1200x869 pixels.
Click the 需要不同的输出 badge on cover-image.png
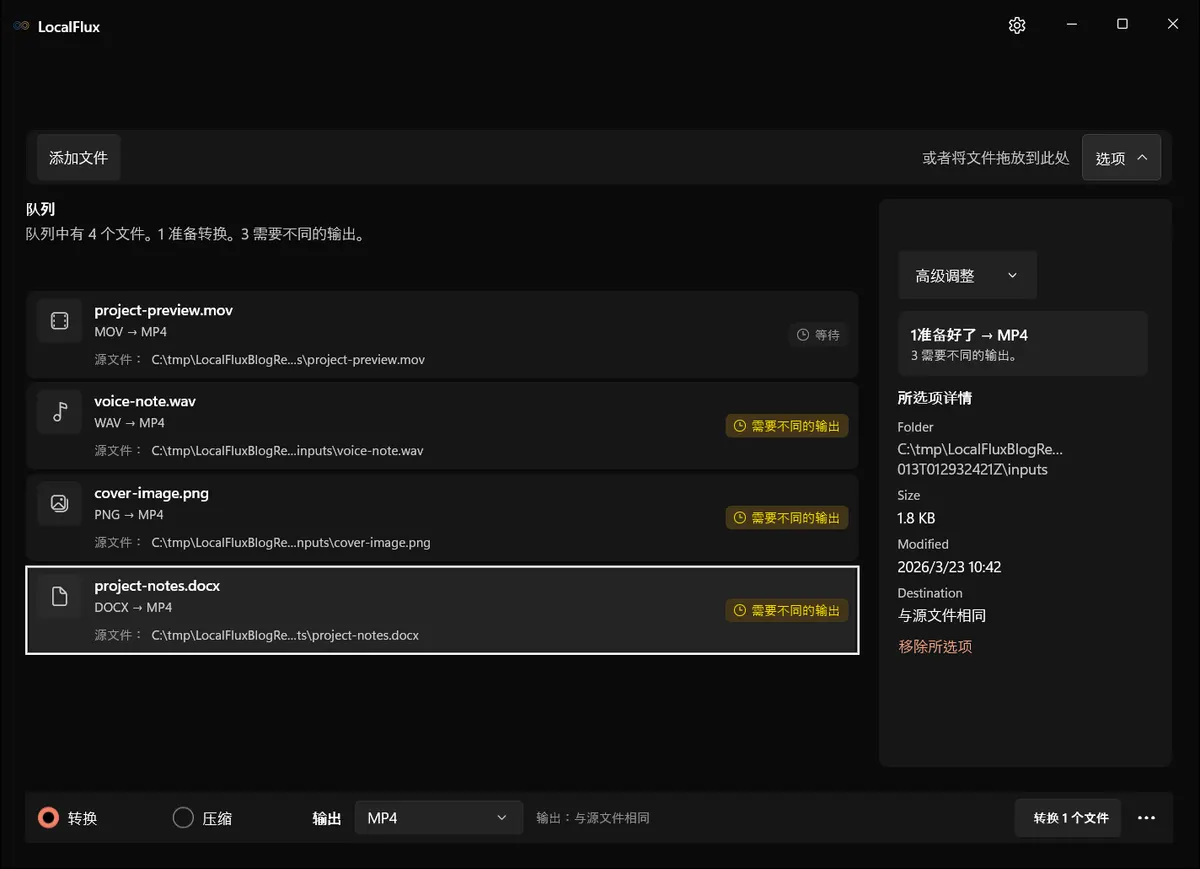coord(787,518)
